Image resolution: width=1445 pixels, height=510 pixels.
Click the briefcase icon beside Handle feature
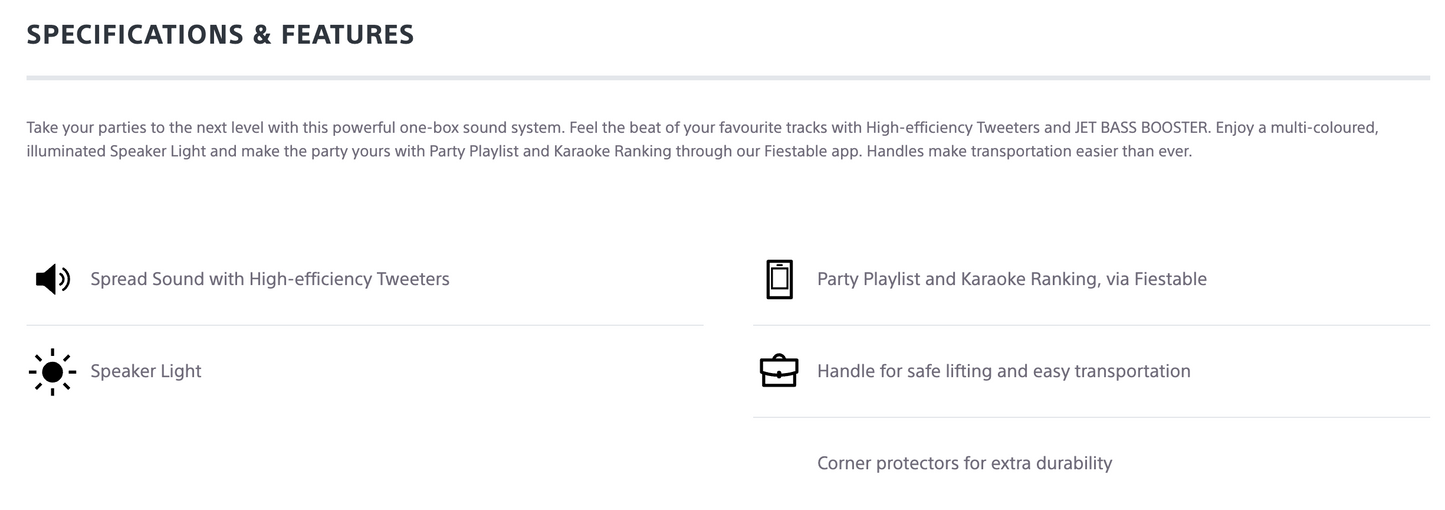pos(779,372)
